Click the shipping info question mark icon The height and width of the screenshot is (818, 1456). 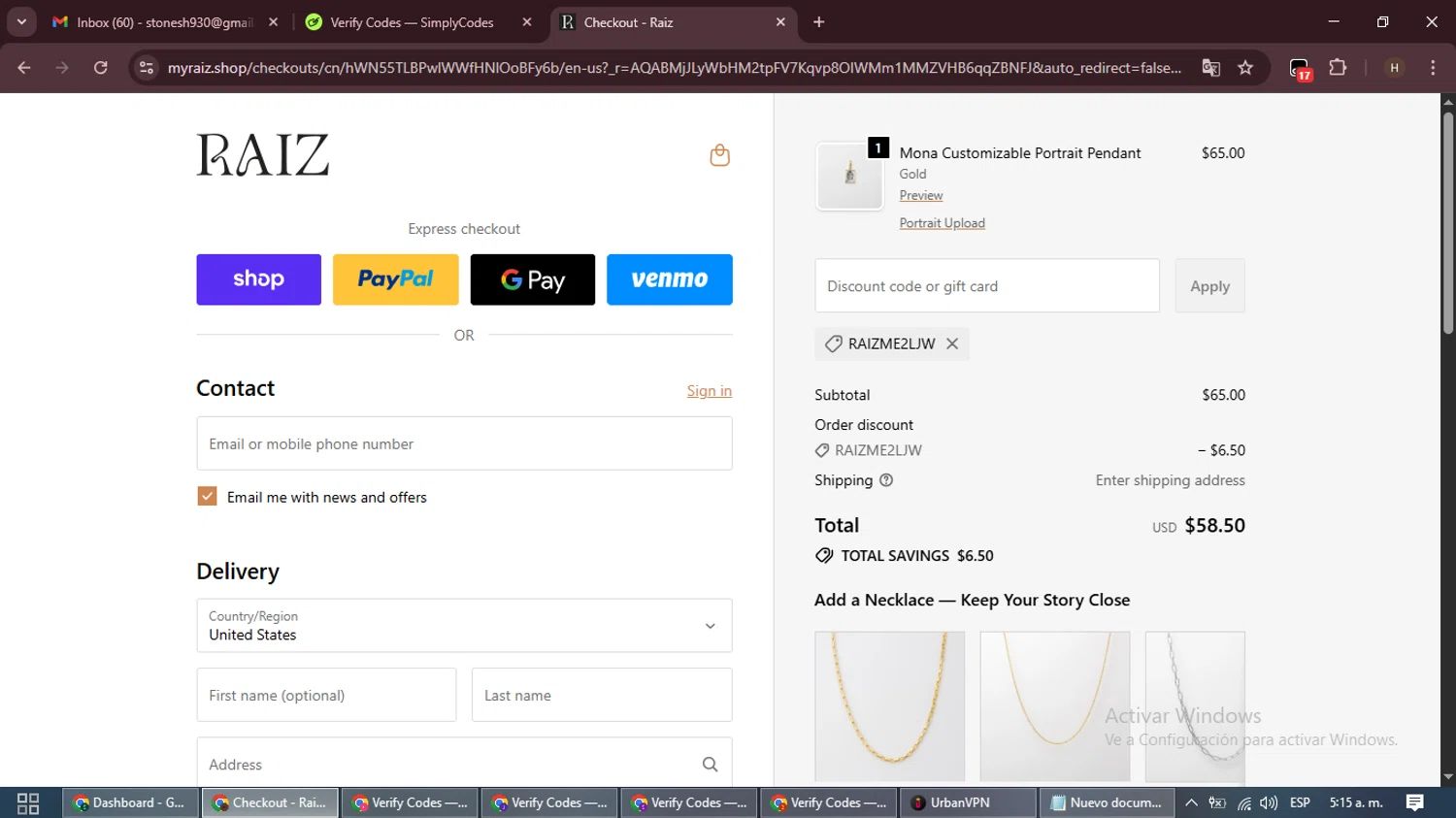(x=886, y=480)
